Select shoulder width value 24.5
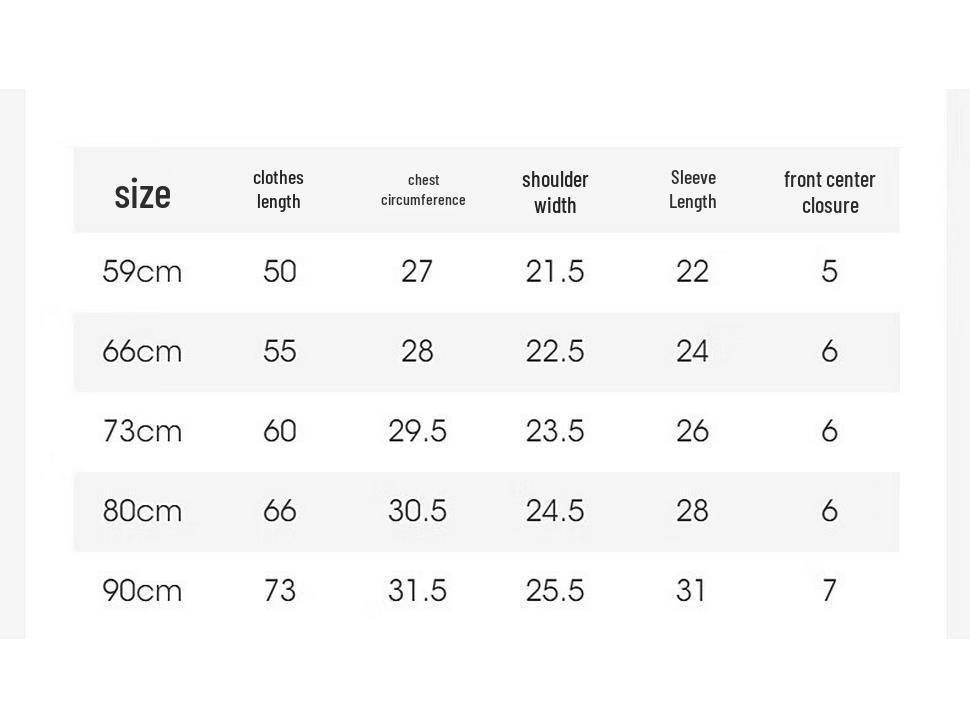Viewport: 970px width, 728px height. [x=555, y=511]
